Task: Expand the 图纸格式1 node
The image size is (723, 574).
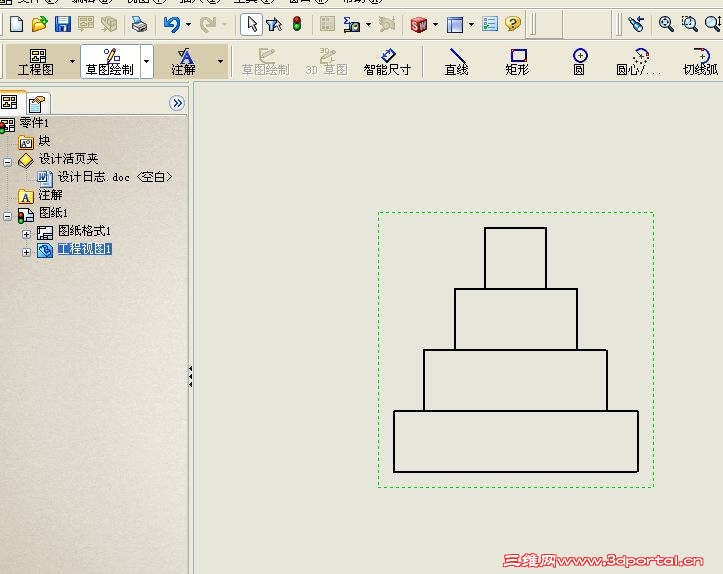Action: [x=26, y=234]
